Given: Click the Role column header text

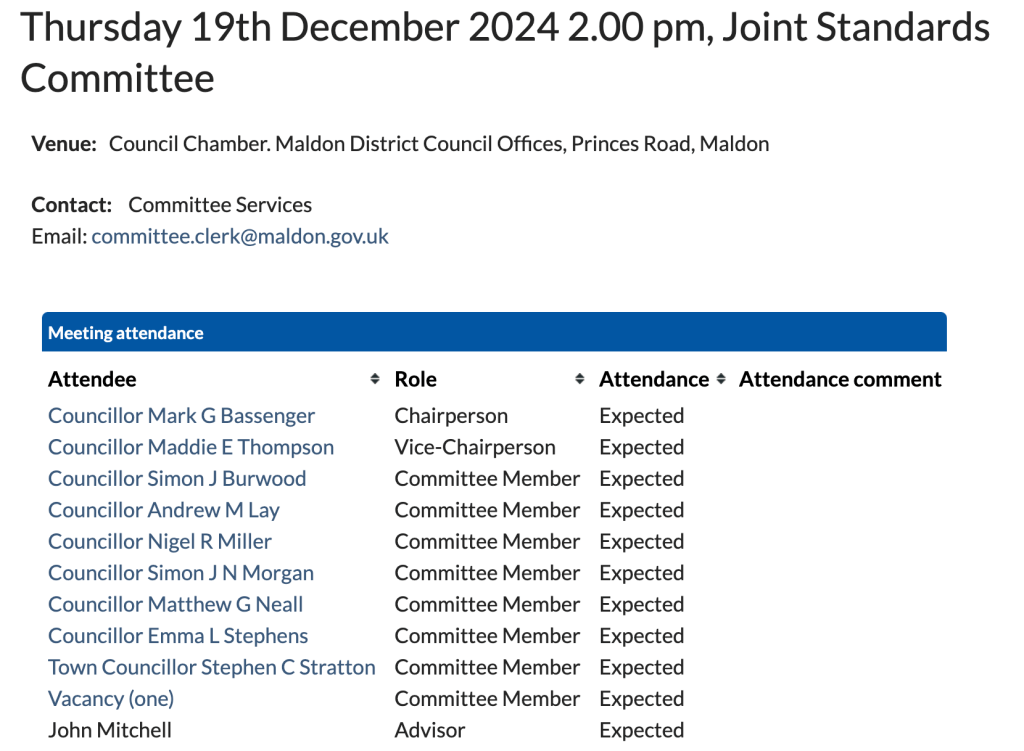Looking at the screenshot, I should click(416, 380).
